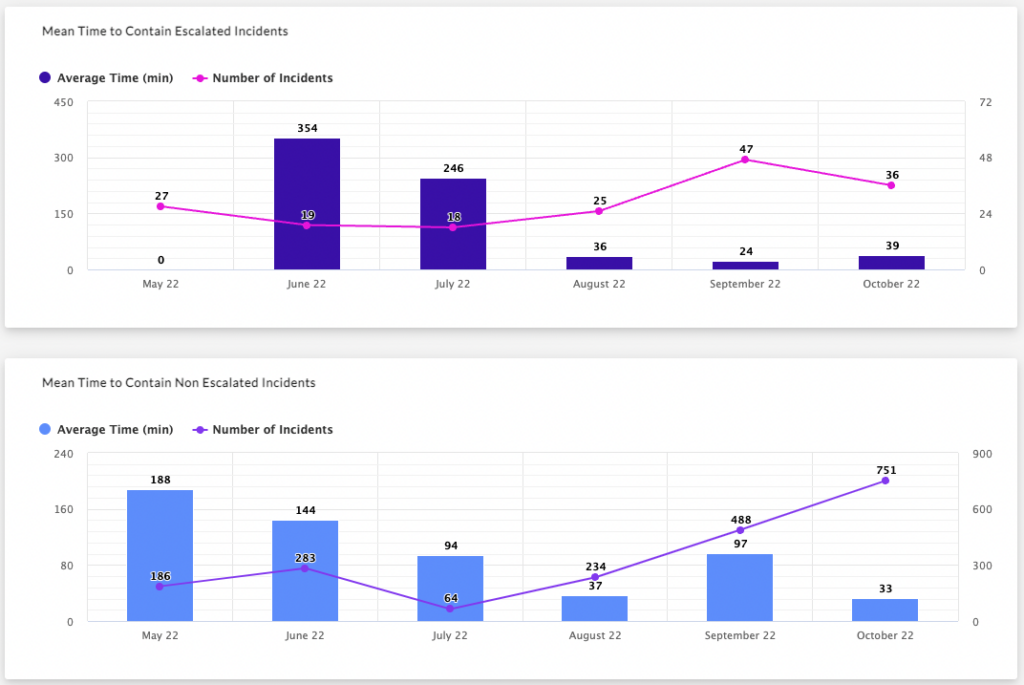
Task: Select the September line point labeled 488
Action: coord(740,530)
